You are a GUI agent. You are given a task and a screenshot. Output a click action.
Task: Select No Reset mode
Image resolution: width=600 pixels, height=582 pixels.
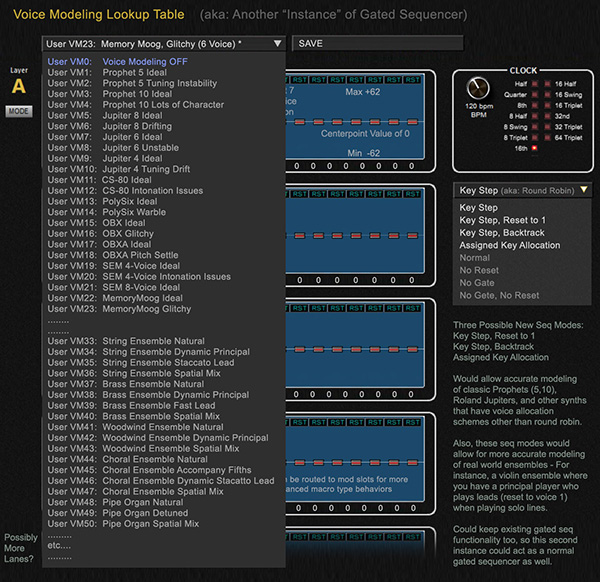pyautogui.click(x=479, y=271)
